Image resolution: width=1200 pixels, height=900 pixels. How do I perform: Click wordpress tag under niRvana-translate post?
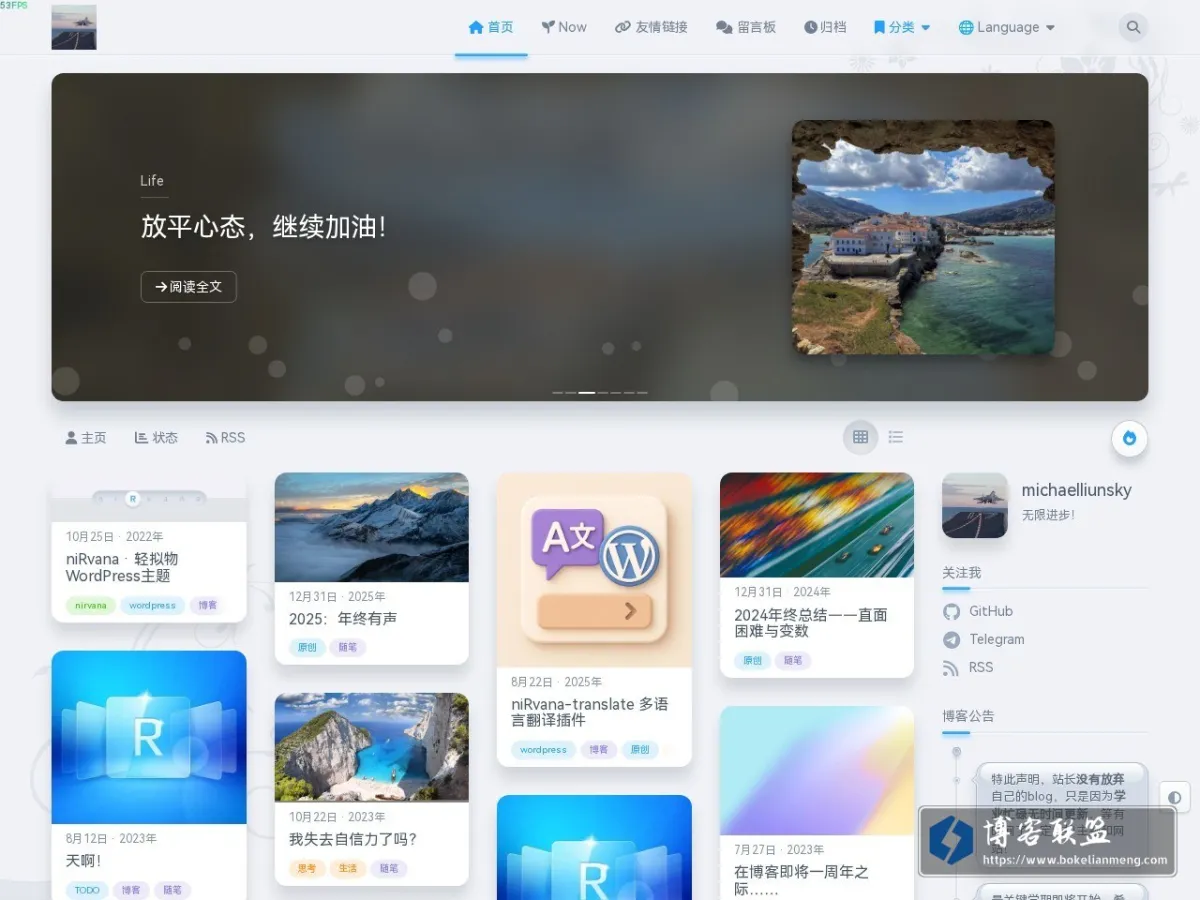coord(543,749)
